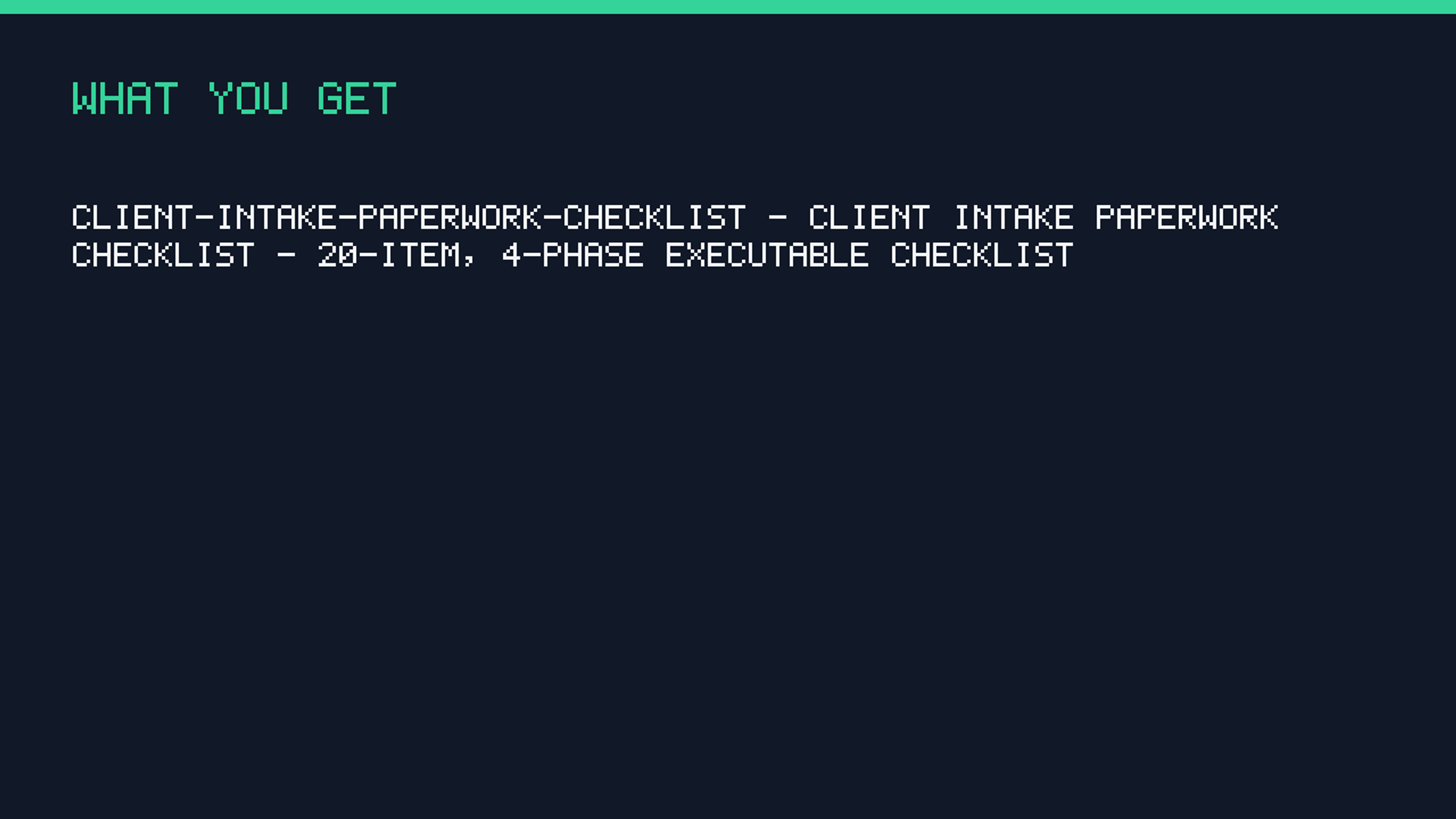
Task: Click the empty dark area below the paragraph
Action: 728,540
